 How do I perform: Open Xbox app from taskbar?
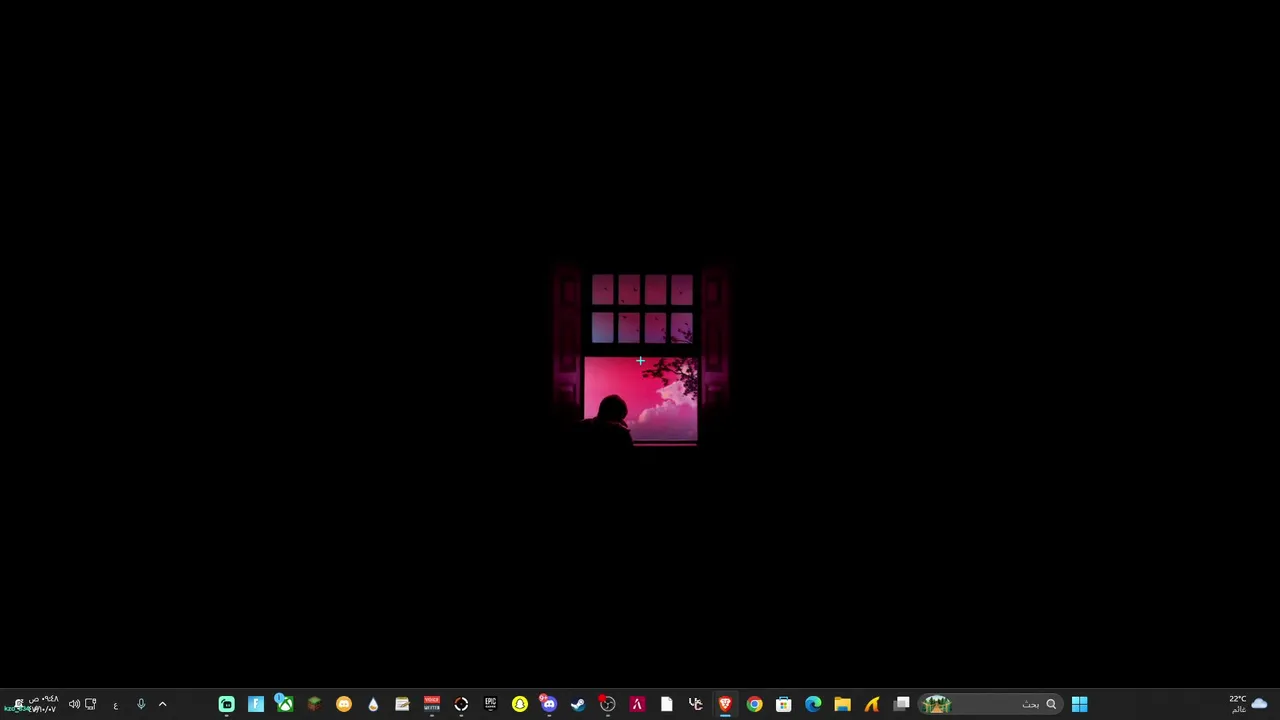pyautogui.click(x=285, y=704)
